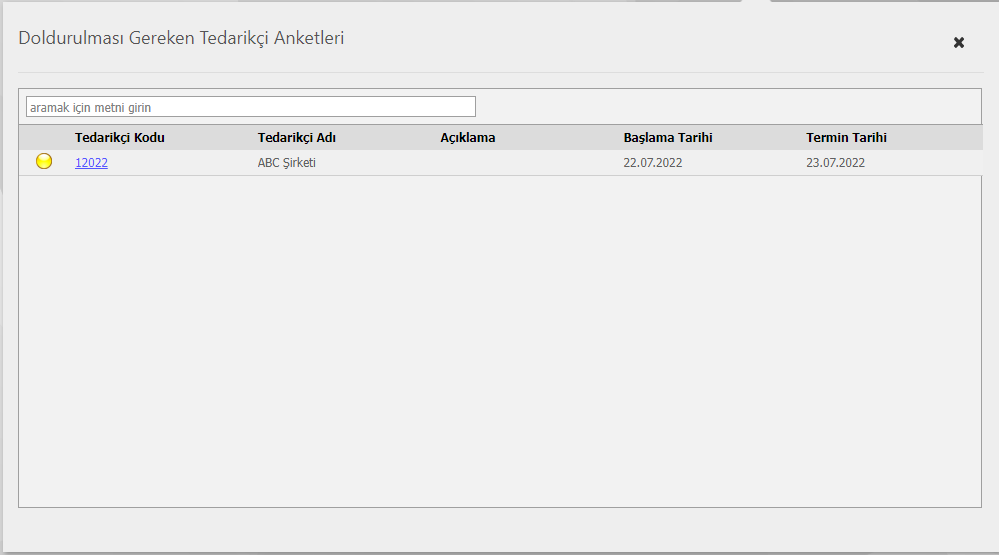
Task: Click the deadline date 23.07.2022 cell
Action: [836, 163]
